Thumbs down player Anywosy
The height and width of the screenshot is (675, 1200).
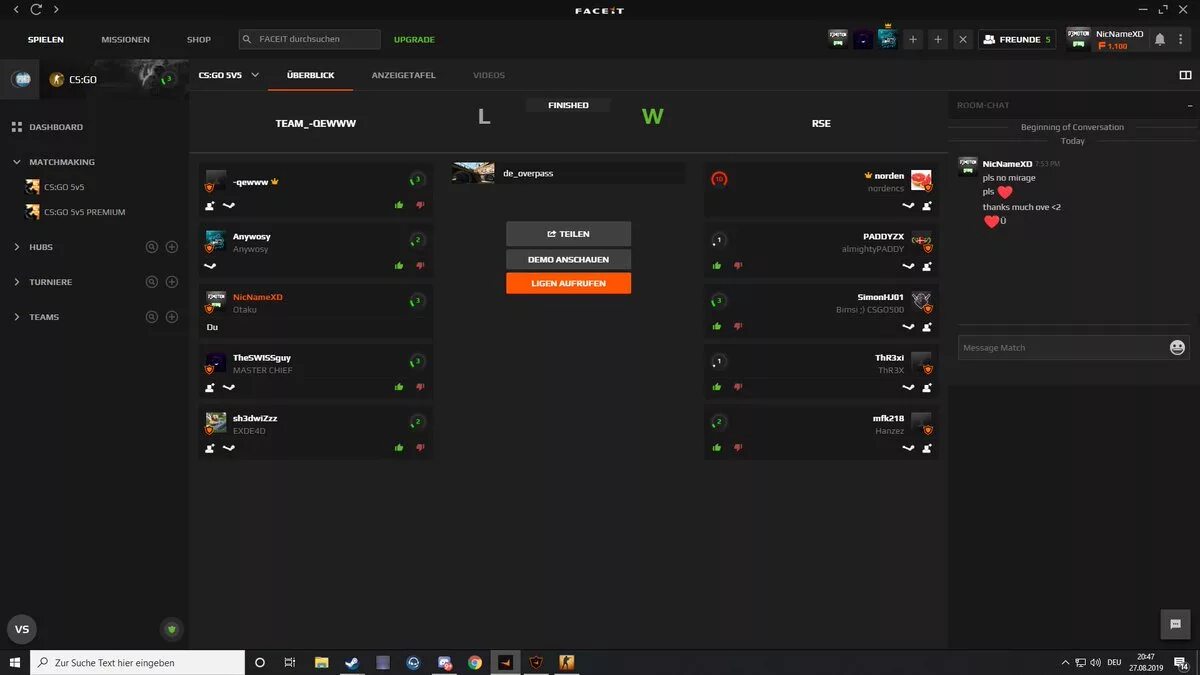pos(420,266)
